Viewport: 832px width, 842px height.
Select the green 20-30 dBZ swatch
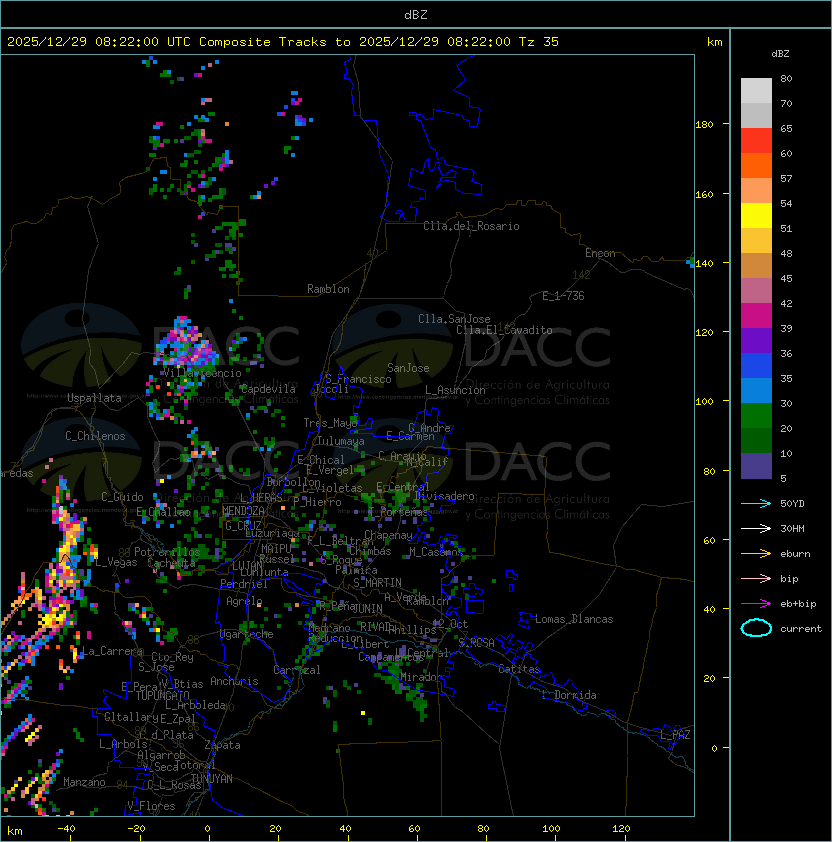pyautogui.click(x=756, y=416)
